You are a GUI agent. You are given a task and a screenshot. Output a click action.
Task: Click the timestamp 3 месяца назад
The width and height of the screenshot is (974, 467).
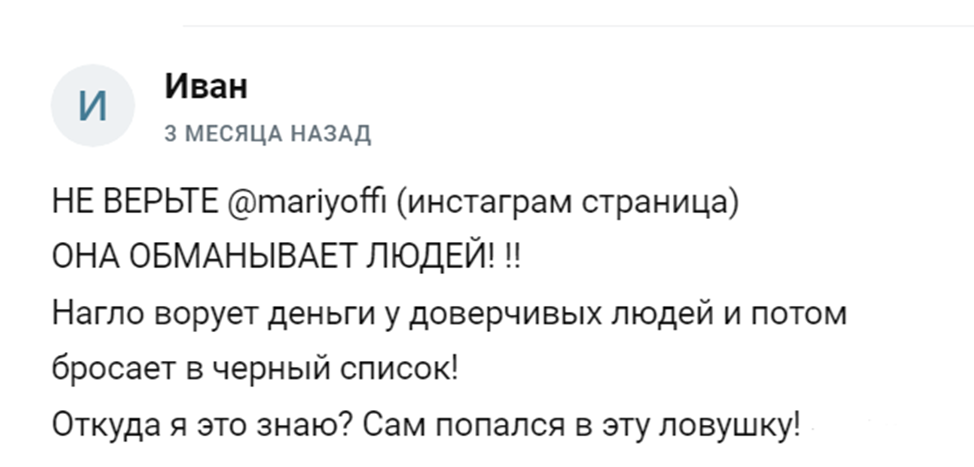point(268,134)
